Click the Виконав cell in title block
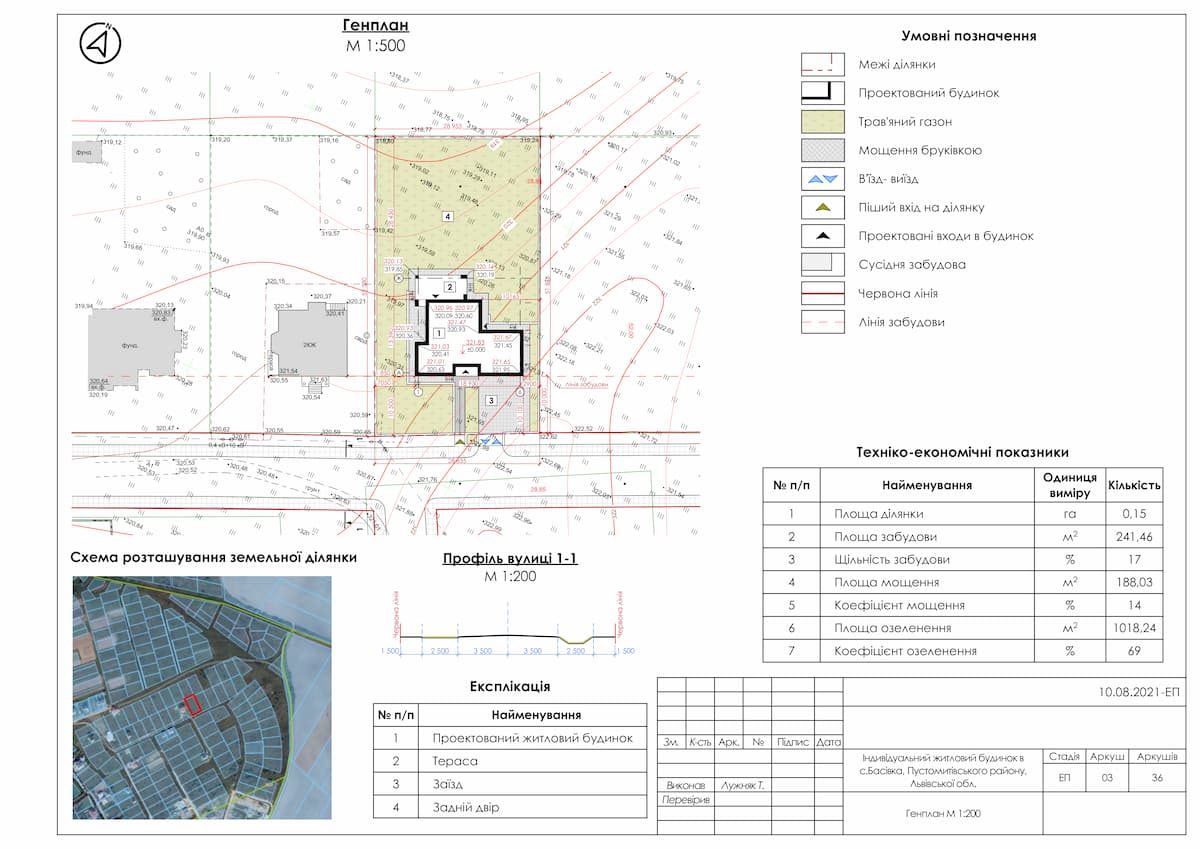The image size is (1200, 849). [685, 786]
